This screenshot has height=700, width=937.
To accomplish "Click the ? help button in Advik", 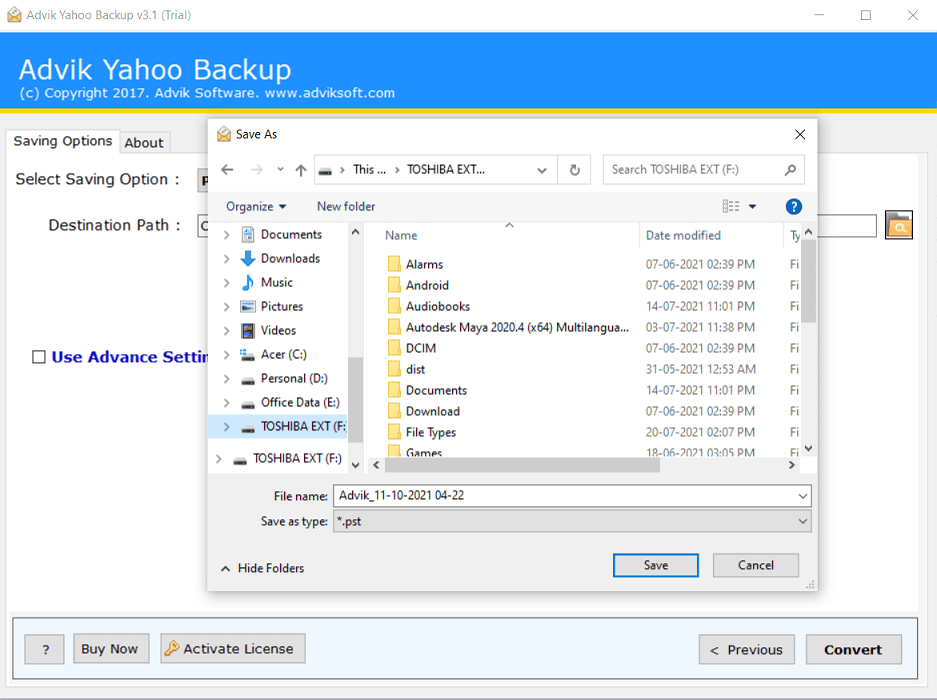I will 45,649.
